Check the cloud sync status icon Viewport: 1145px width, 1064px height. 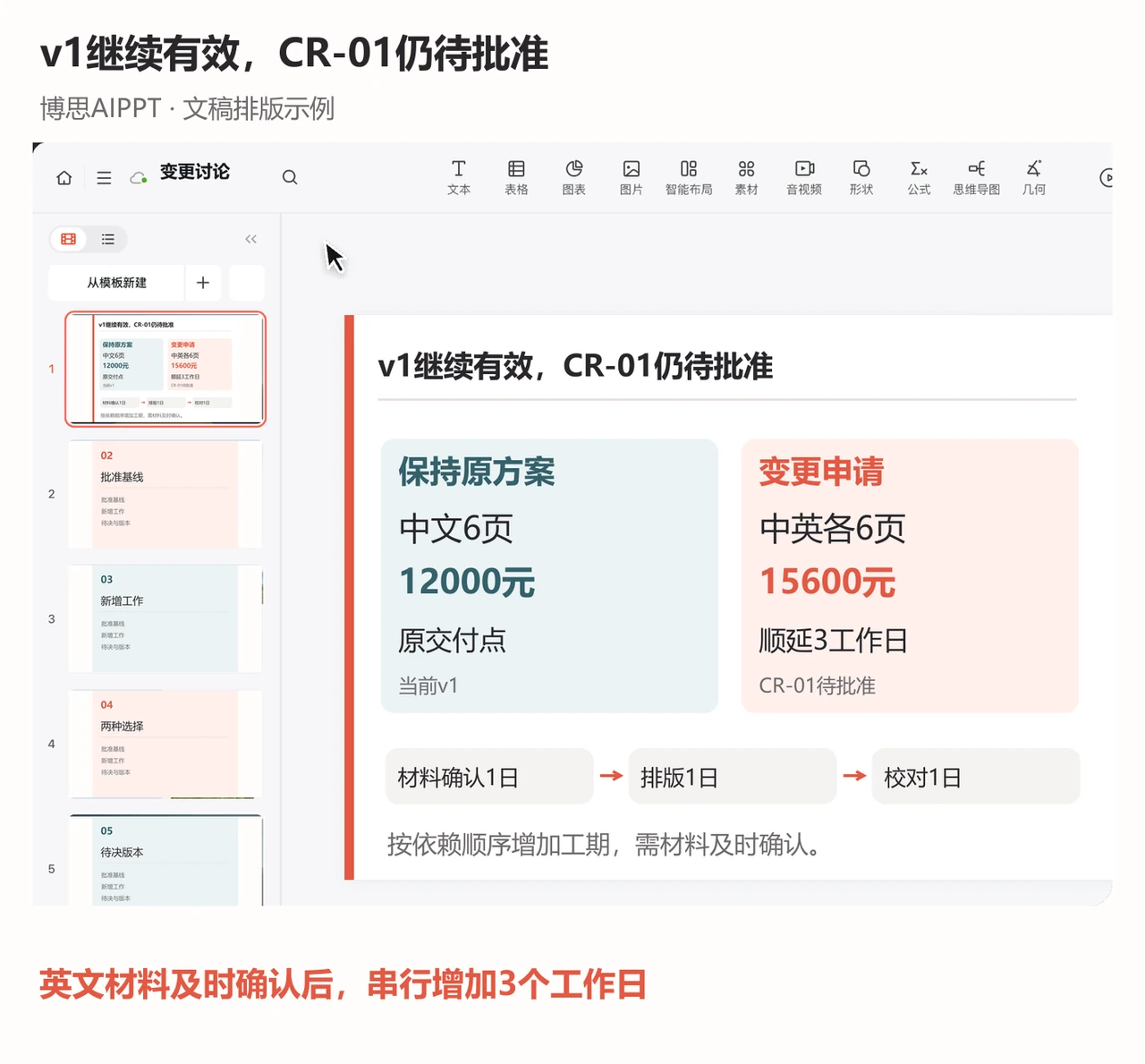click(139, 177)
